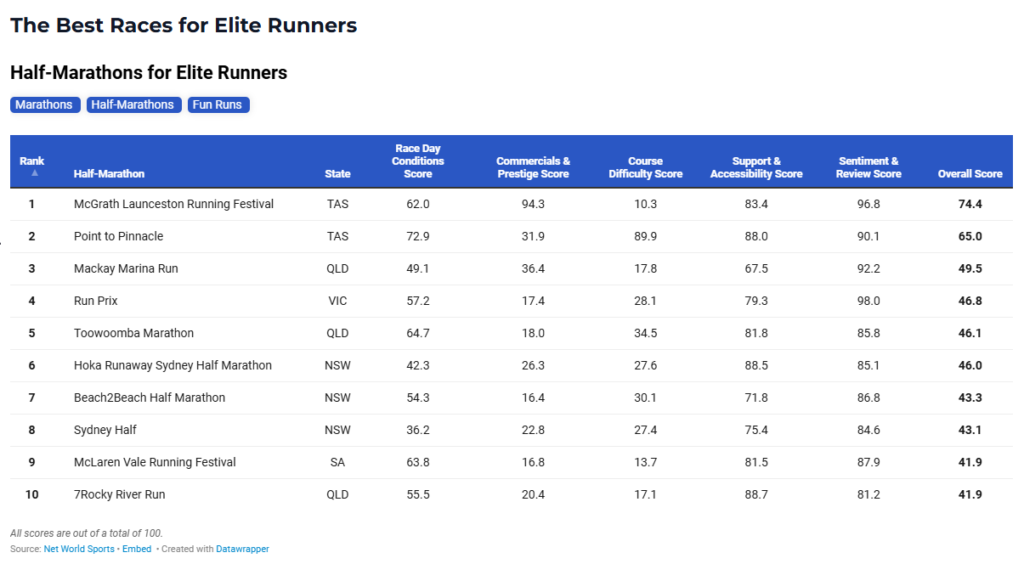Viewport: 1024px width, 564px height.
Task: Open the Datawrapper link
Action: tap(242, 549)
